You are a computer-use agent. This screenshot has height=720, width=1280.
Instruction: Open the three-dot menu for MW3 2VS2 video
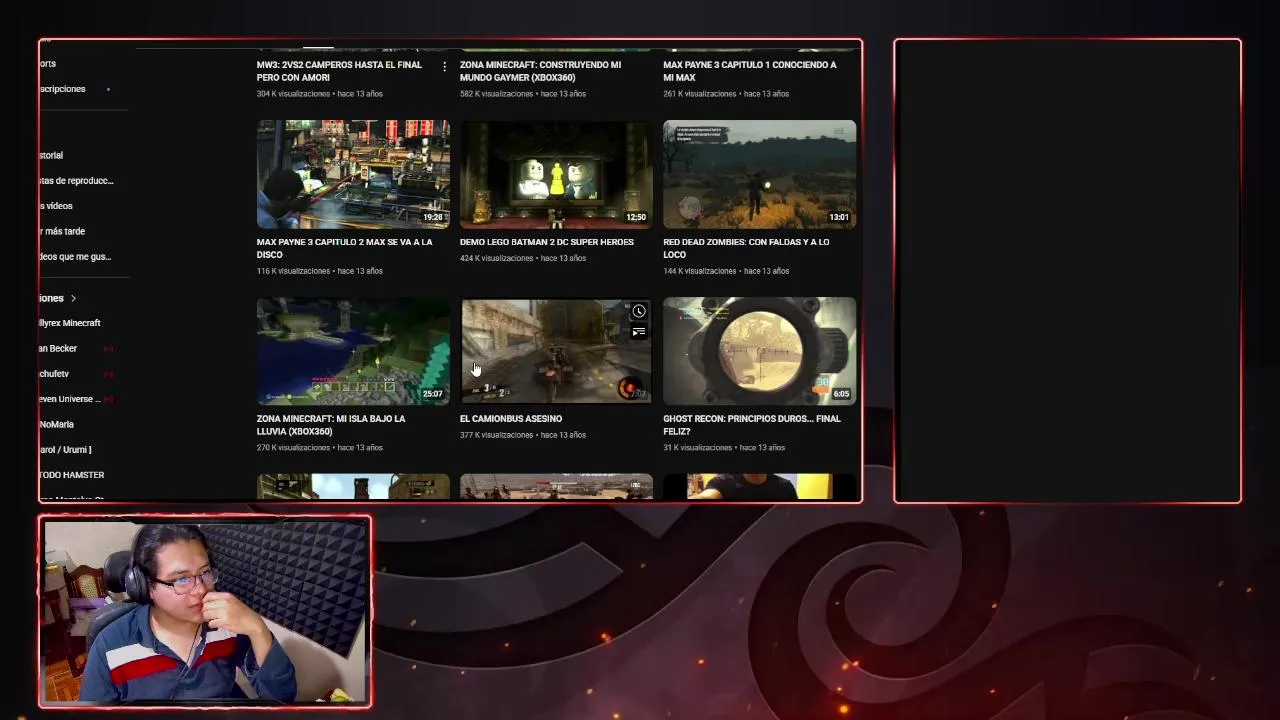pos(444,66)
